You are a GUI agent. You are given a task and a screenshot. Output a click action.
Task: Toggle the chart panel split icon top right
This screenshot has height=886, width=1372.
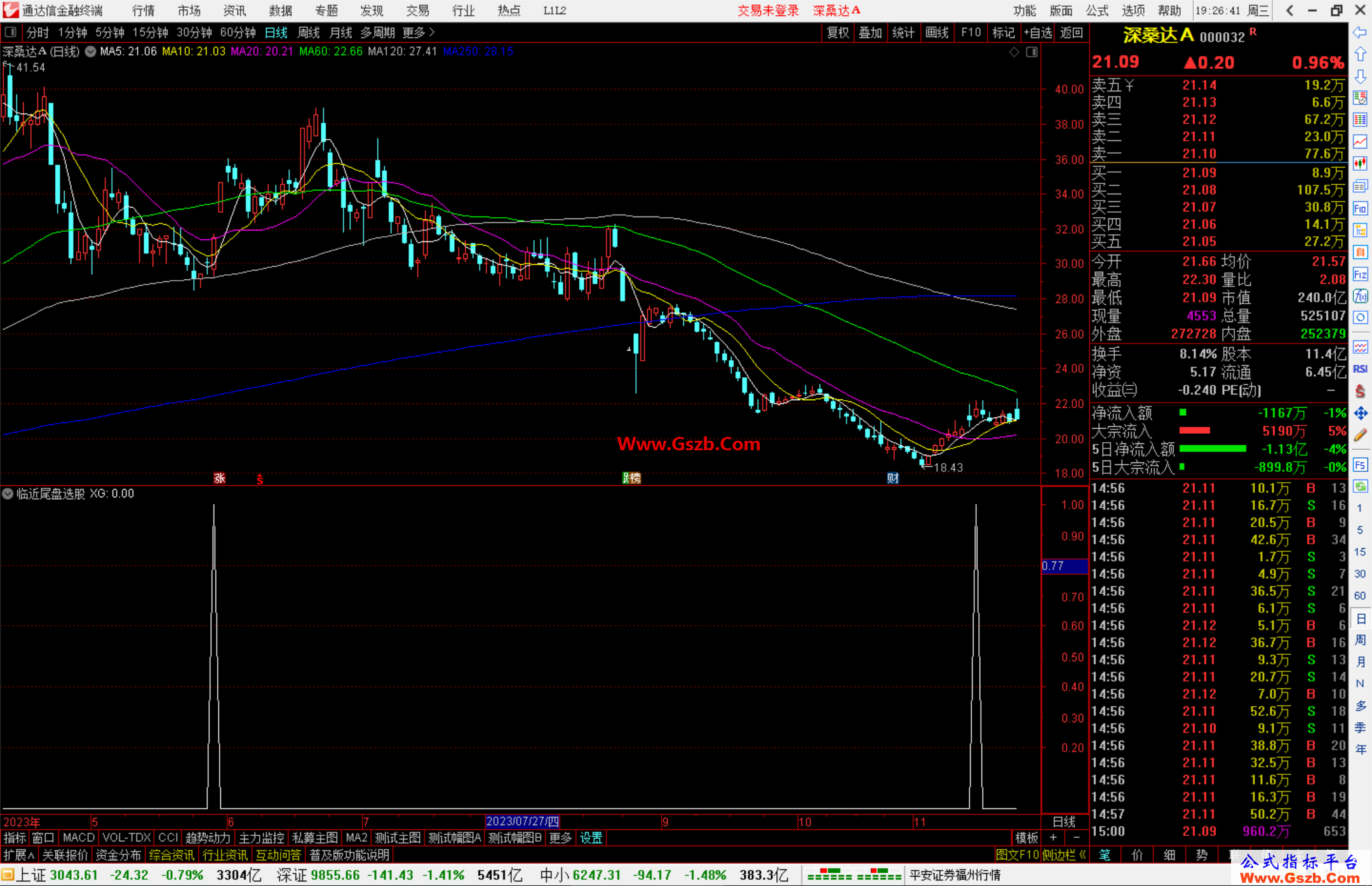pos(1032,51)
